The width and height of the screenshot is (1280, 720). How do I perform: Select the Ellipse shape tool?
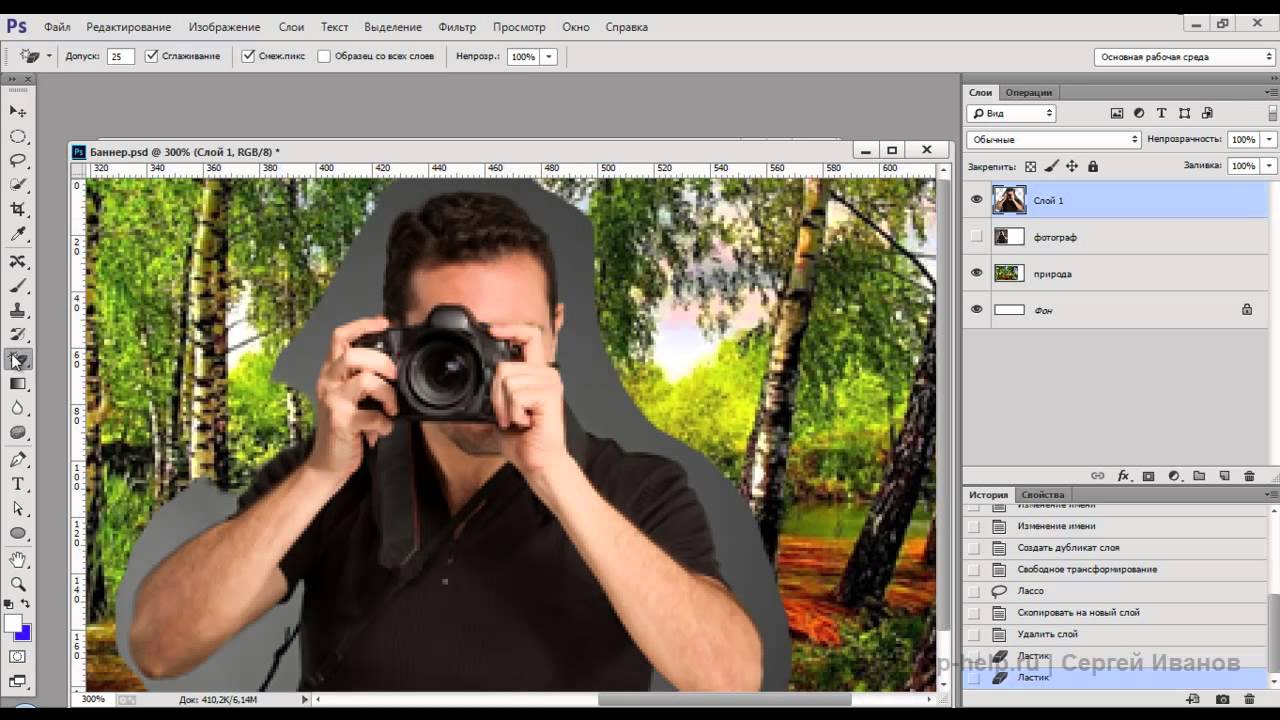click(x=18, y=533)
